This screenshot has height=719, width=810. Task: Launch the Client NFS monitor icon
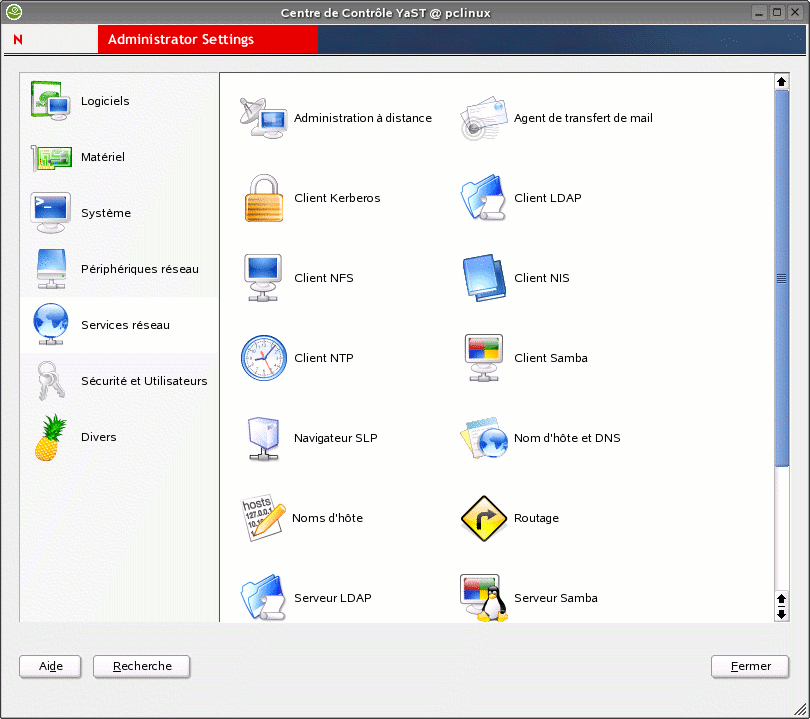(x=263, y=278)
